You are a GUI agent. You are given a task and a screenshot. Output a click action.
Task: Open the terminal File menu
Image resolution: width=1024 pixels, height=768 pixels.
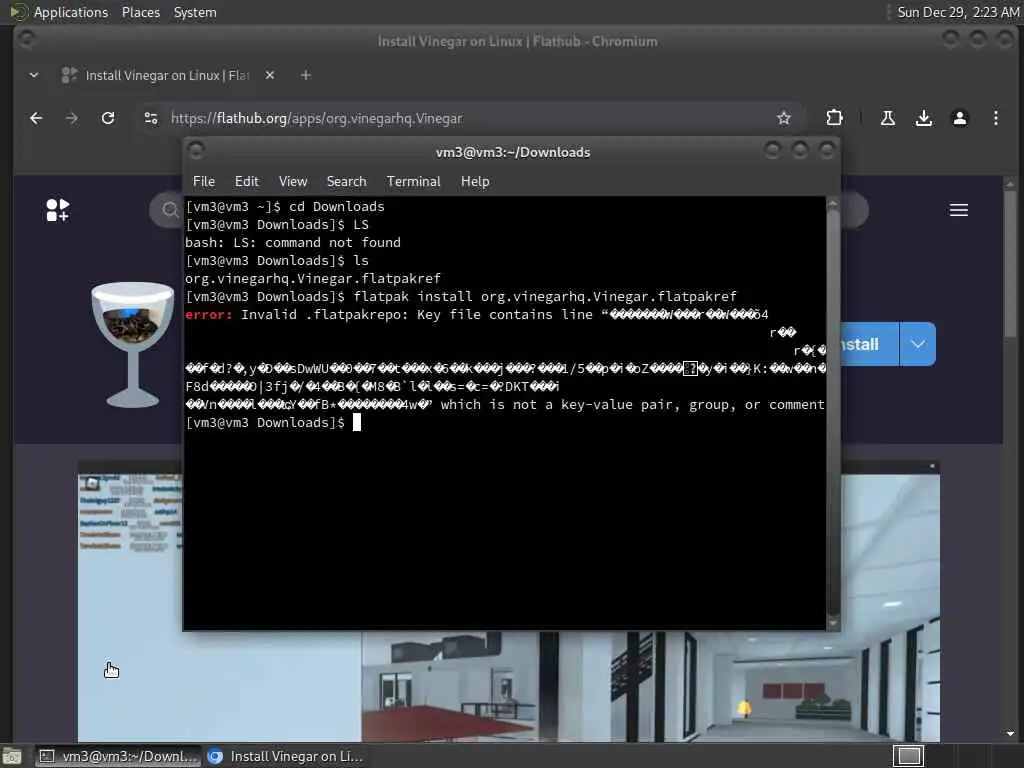[204, 182]
